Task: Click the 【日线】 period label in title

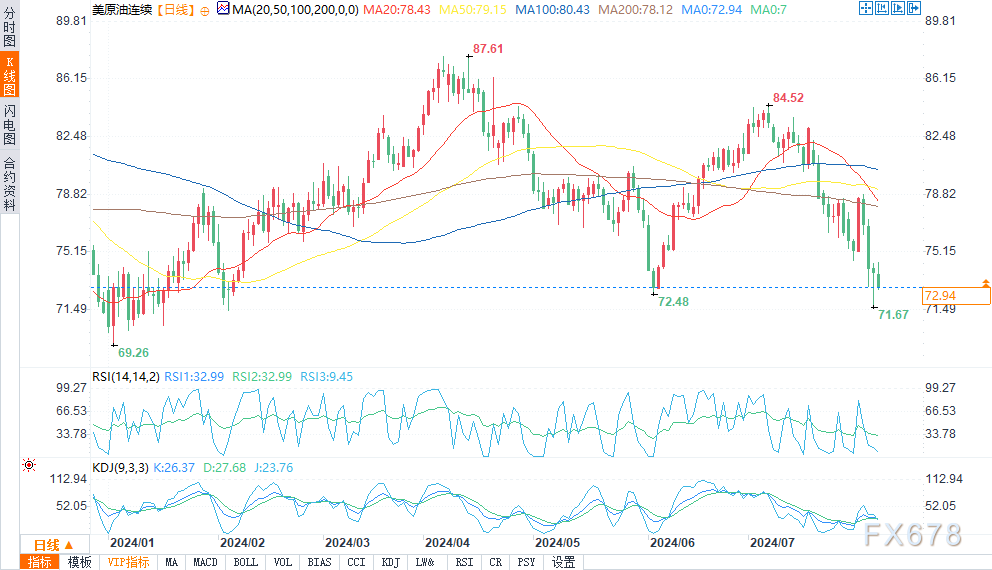Action: 175,9
